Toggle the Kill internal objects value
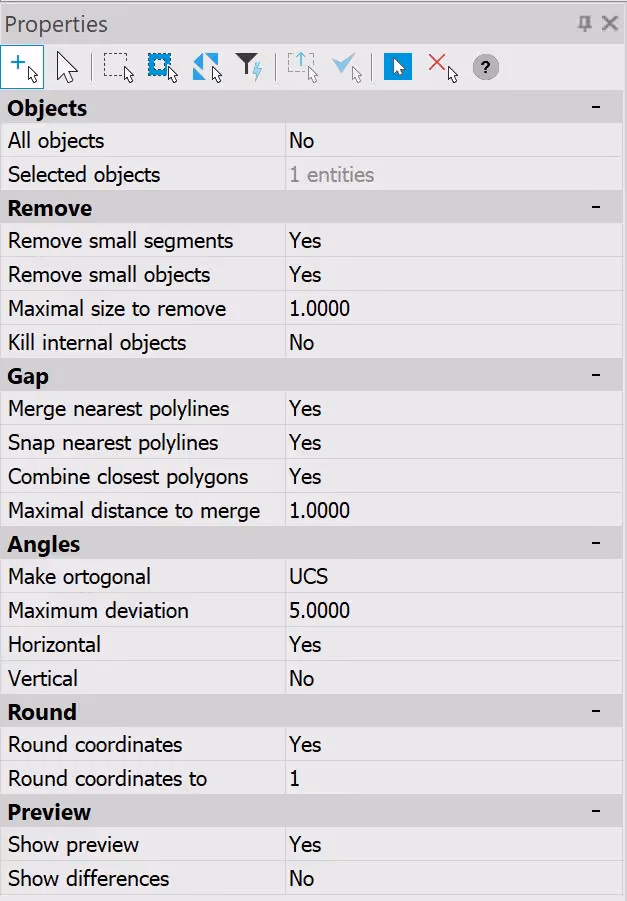The height and width of the screenshot is (901, 627). 454,342
